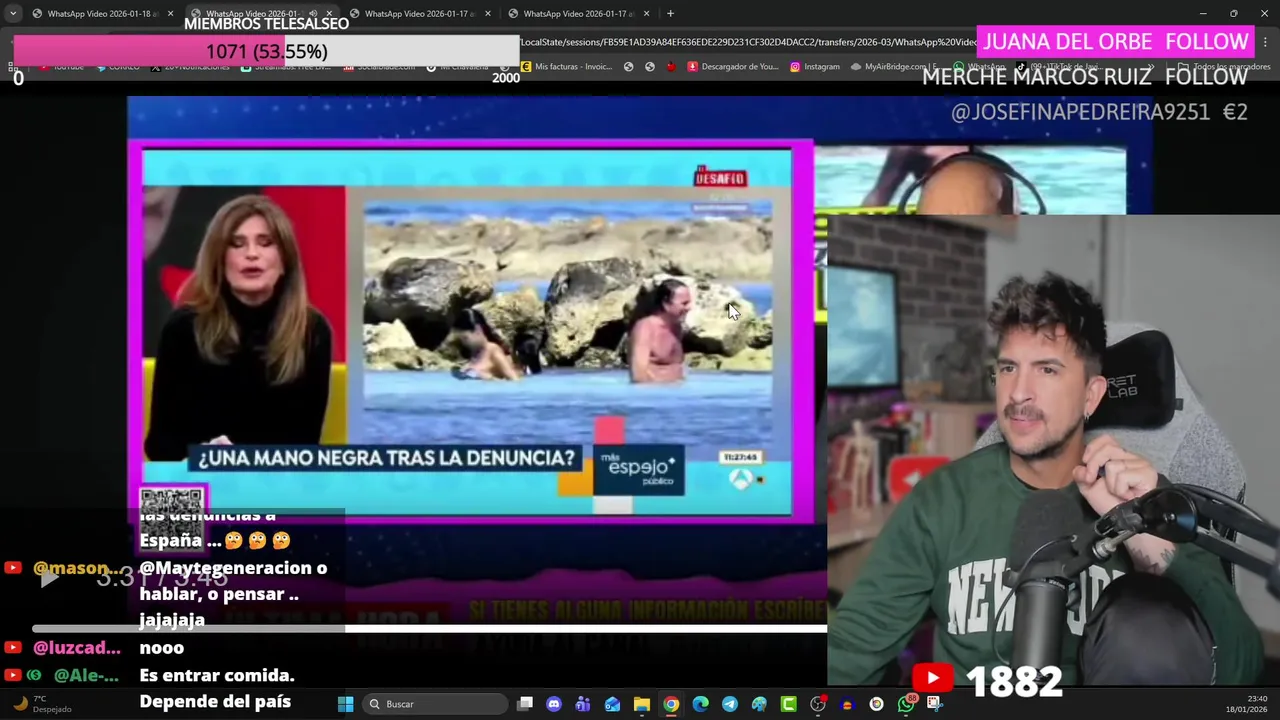Screen dimensions: 1280x720
Task: Open the Windows Start menu
Action: pyautogui.click(x=345, y=704)
